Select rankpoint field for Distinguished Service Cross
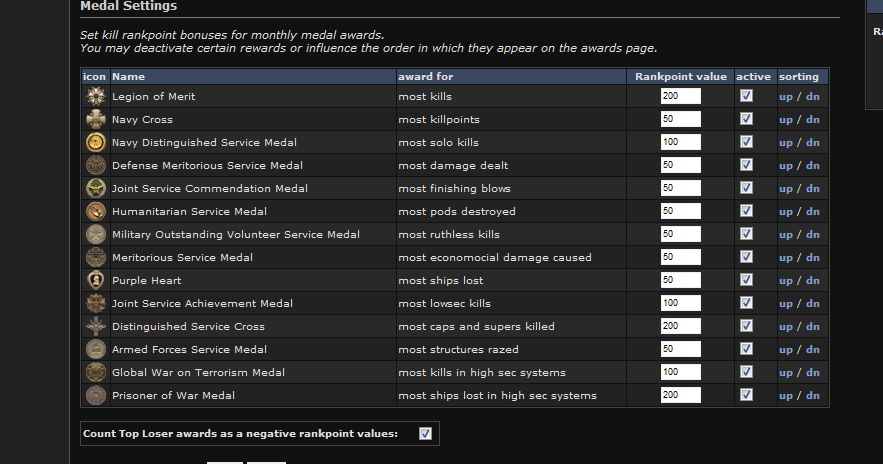 point(680,326)
